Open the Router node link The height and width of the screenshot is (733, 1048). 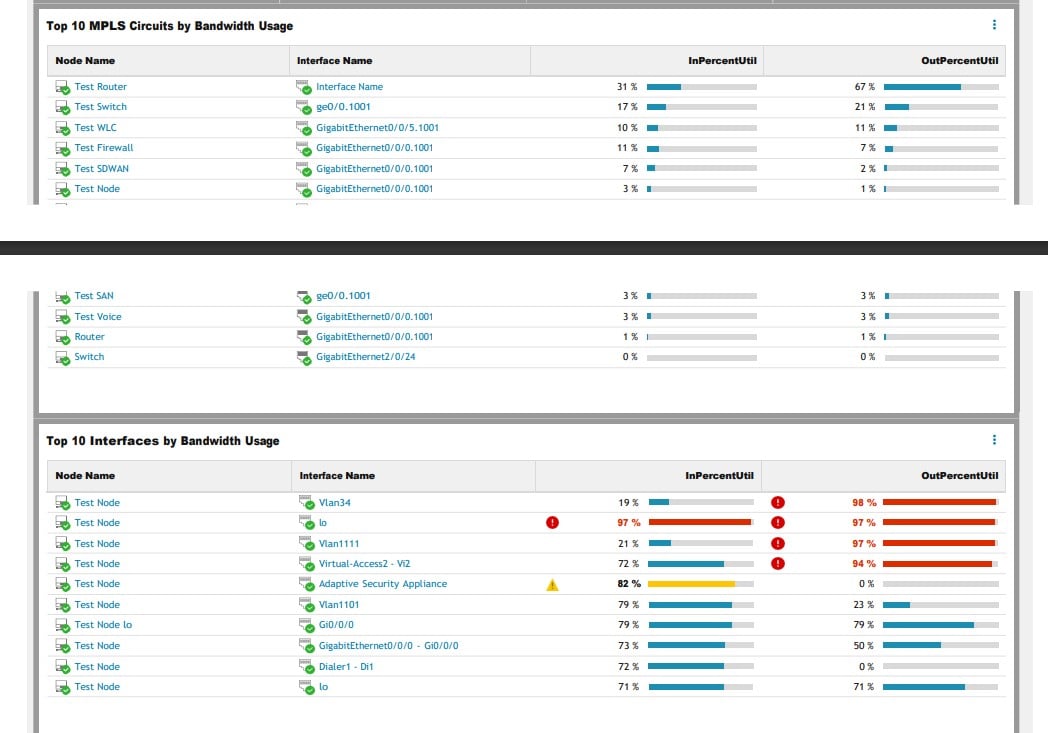[90, 336]
